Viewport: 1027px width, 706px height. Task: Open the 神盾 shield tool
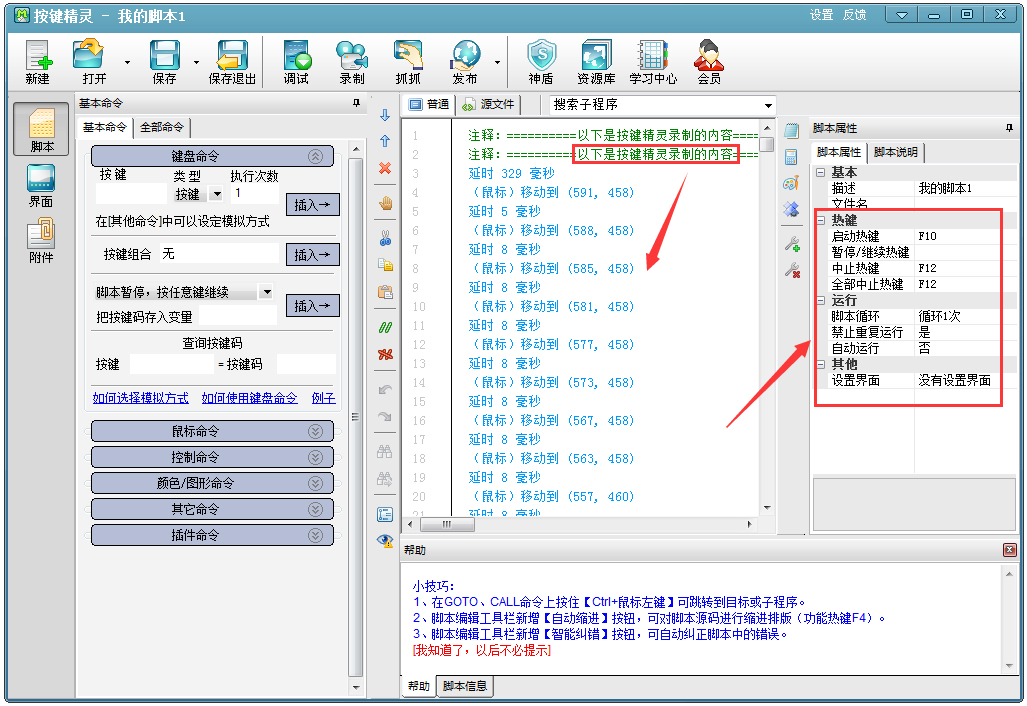[x=542, y=62]
